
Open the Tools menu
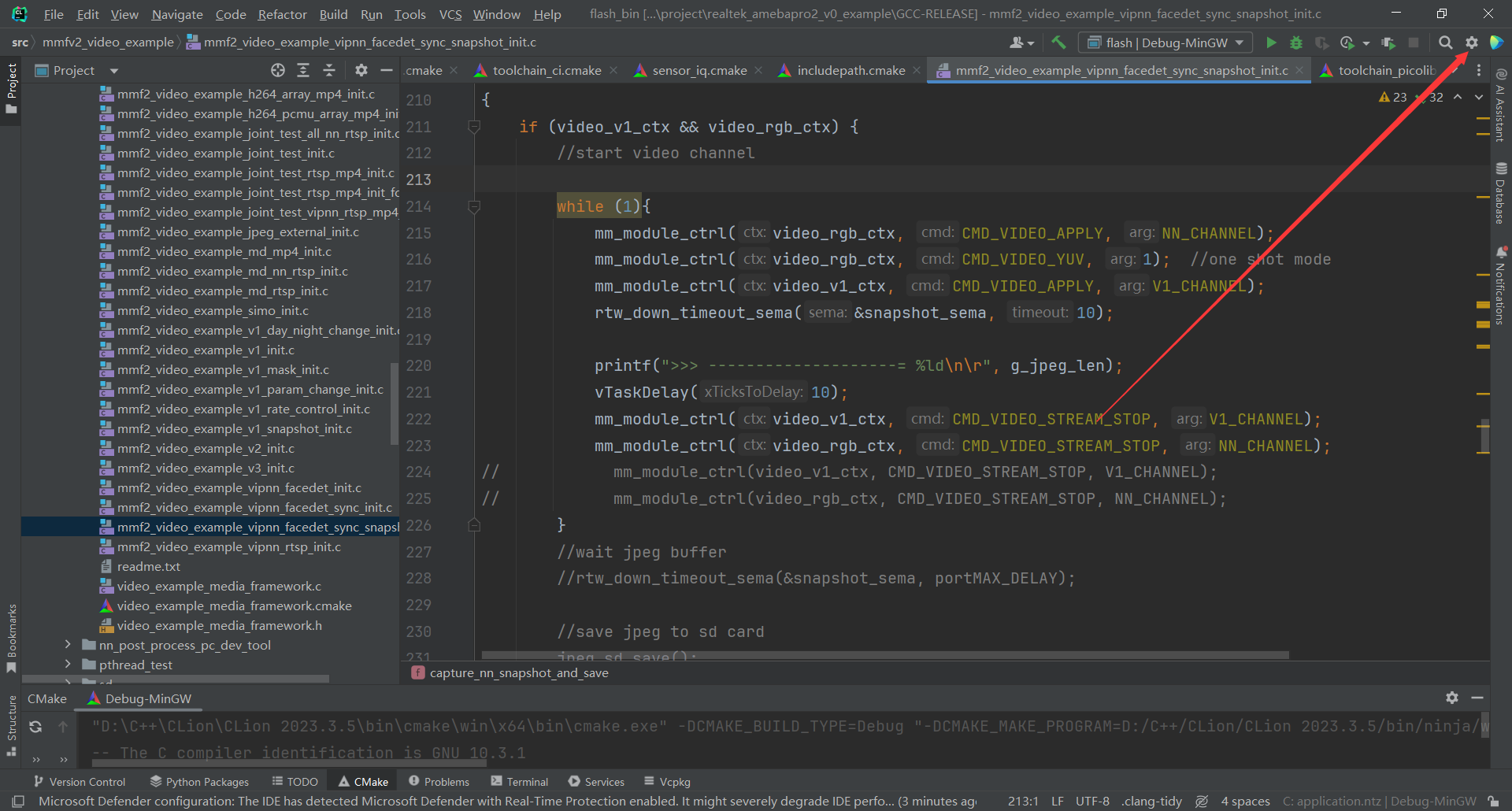point(409,14)
